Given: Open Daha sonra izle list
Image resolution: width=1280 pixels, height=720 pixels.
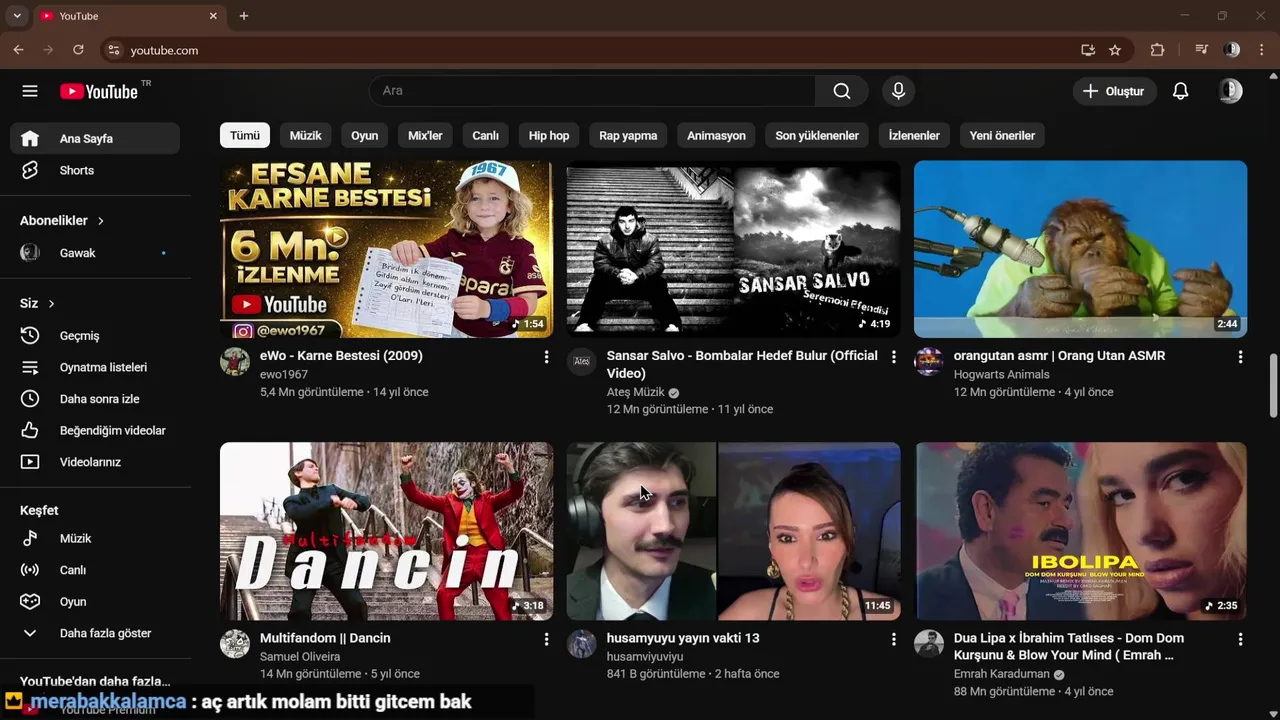Looking at the screenshot, I should point(95,399).
